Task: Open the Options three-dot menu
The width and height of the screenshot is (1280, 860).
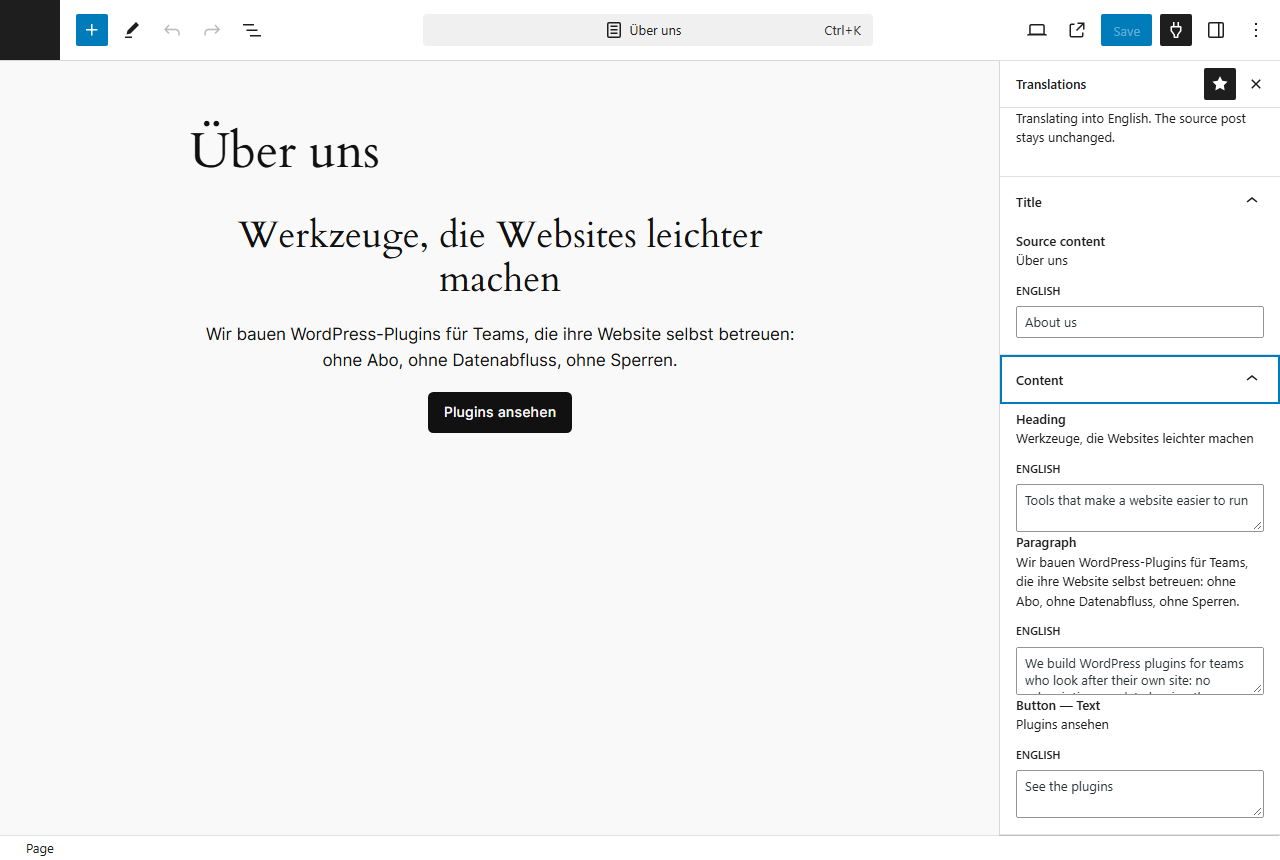Action: click(1256, 30)
